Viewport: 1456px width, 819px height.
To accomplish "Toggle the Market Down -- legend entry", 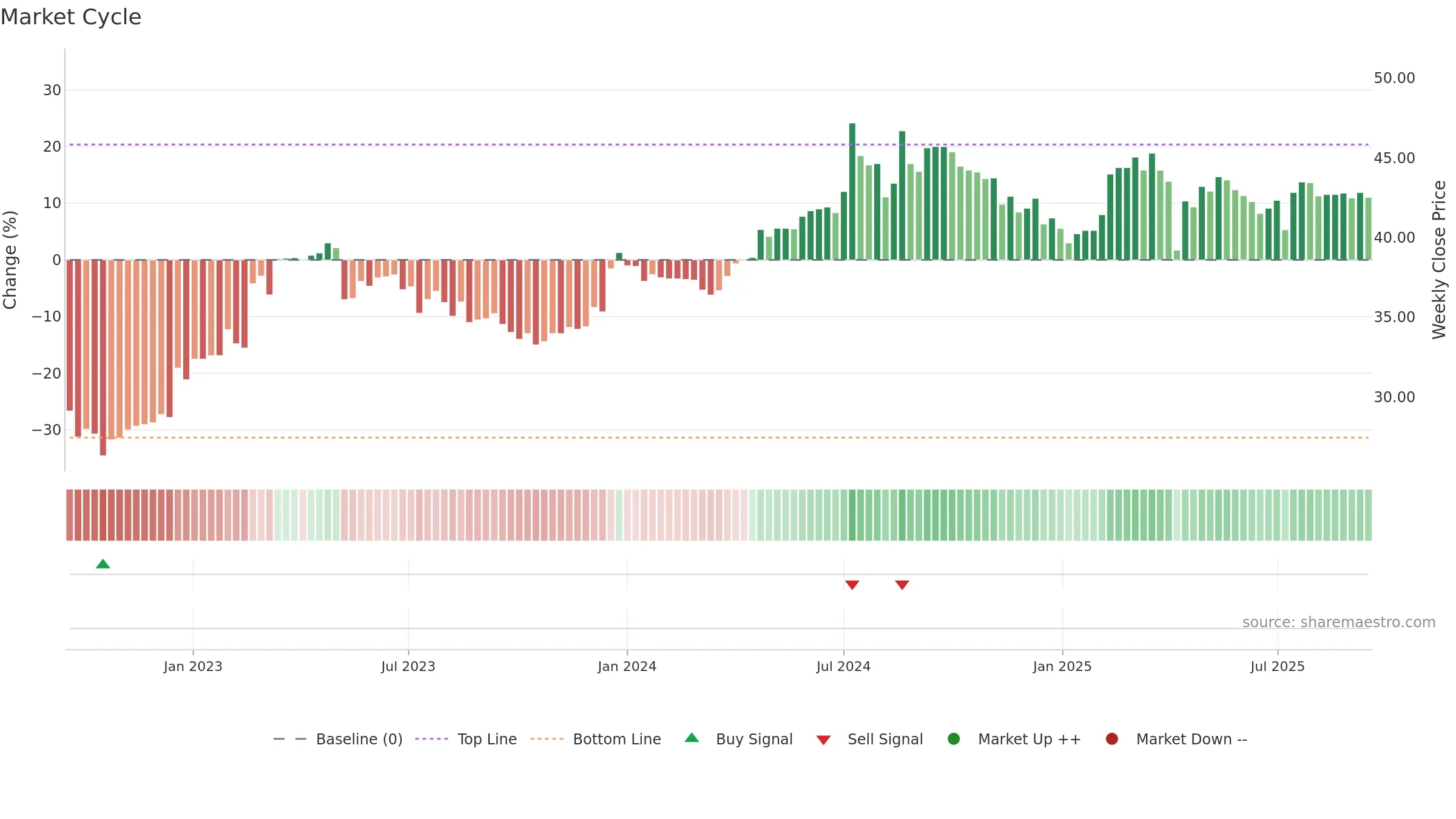I will tap(1176, 739).
